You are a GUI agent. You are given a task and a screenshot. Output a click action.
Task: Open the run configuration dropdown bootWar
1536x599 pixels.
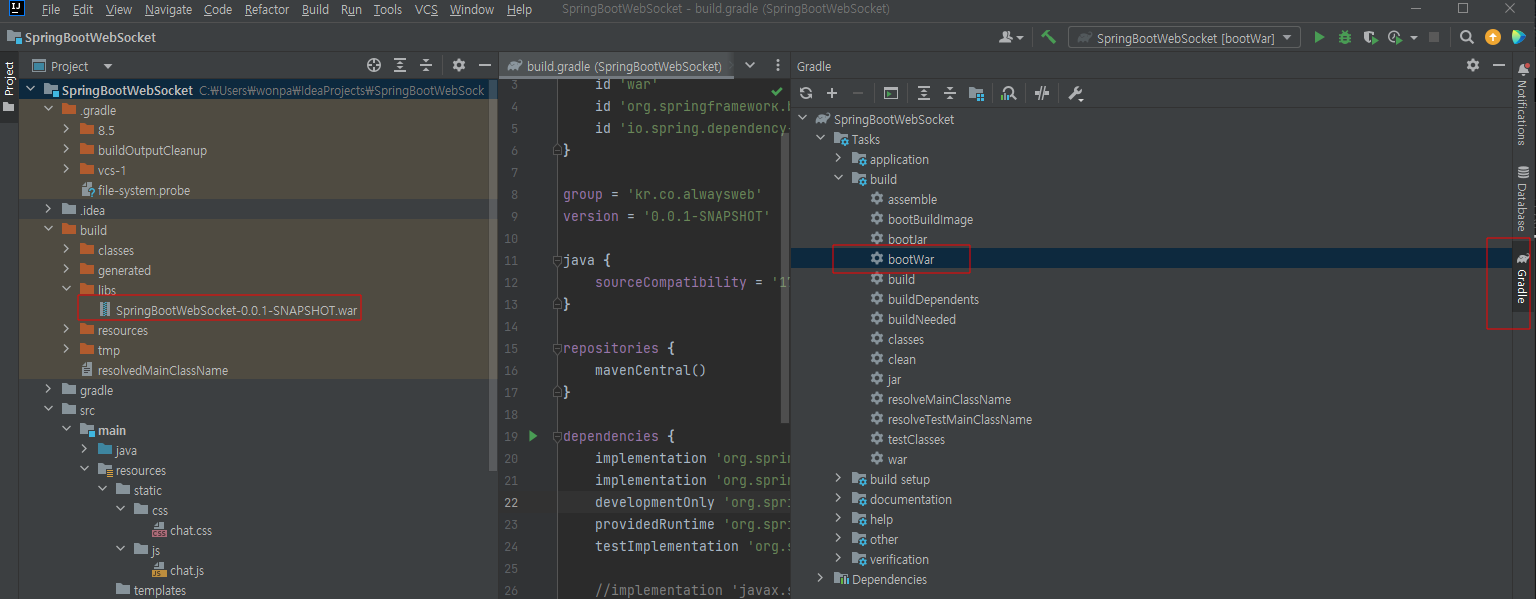tap(1185, 38)
